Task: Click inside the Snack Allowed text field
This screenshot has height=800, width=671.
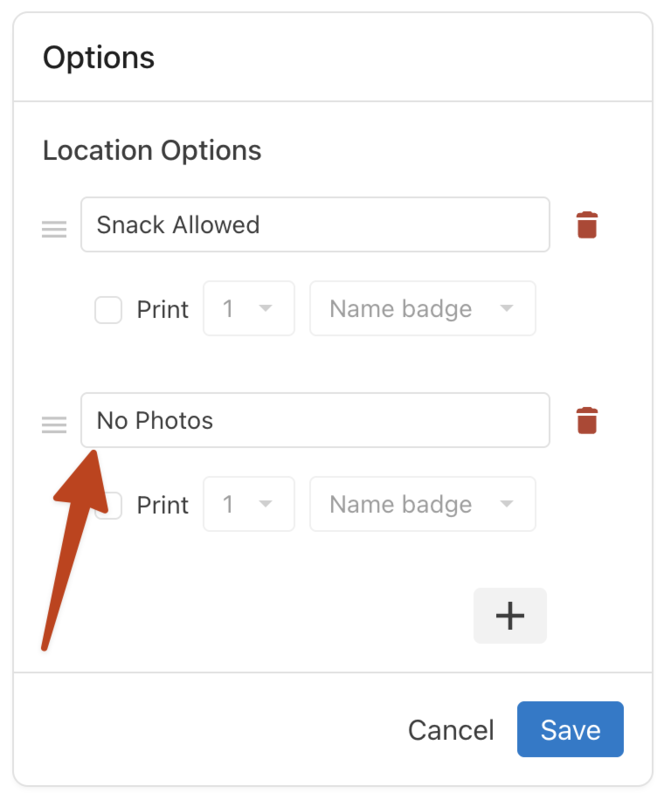Action: click(x=315, y=224)
